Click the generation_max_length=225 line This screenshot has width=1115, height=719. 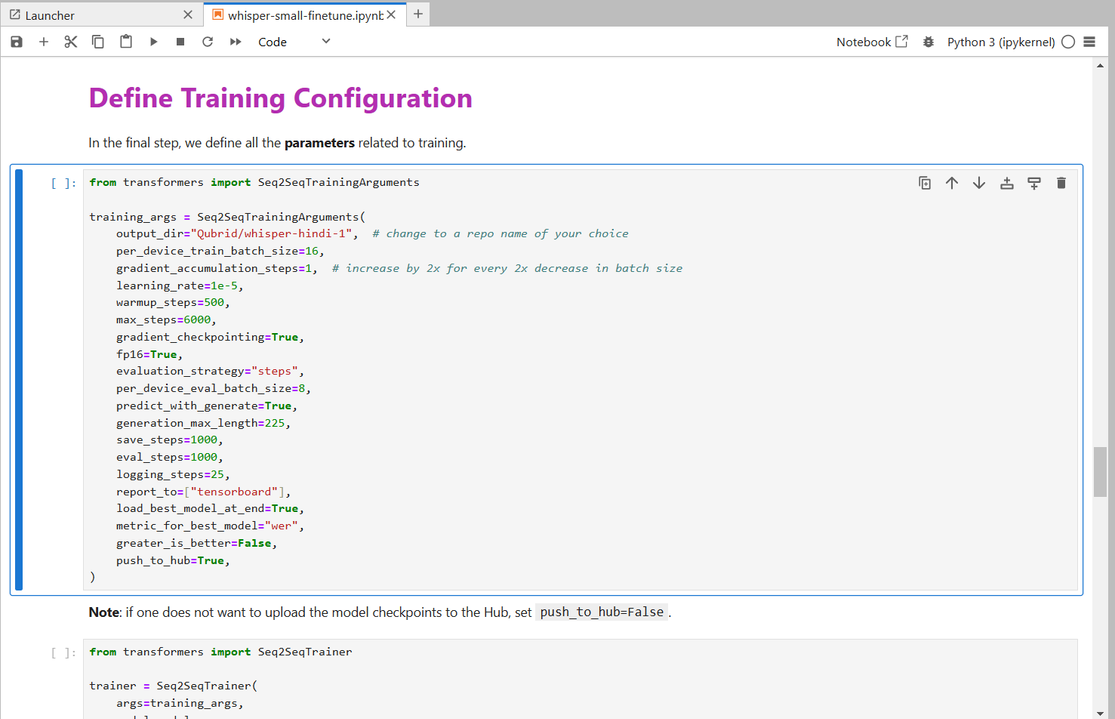(203, 423)
